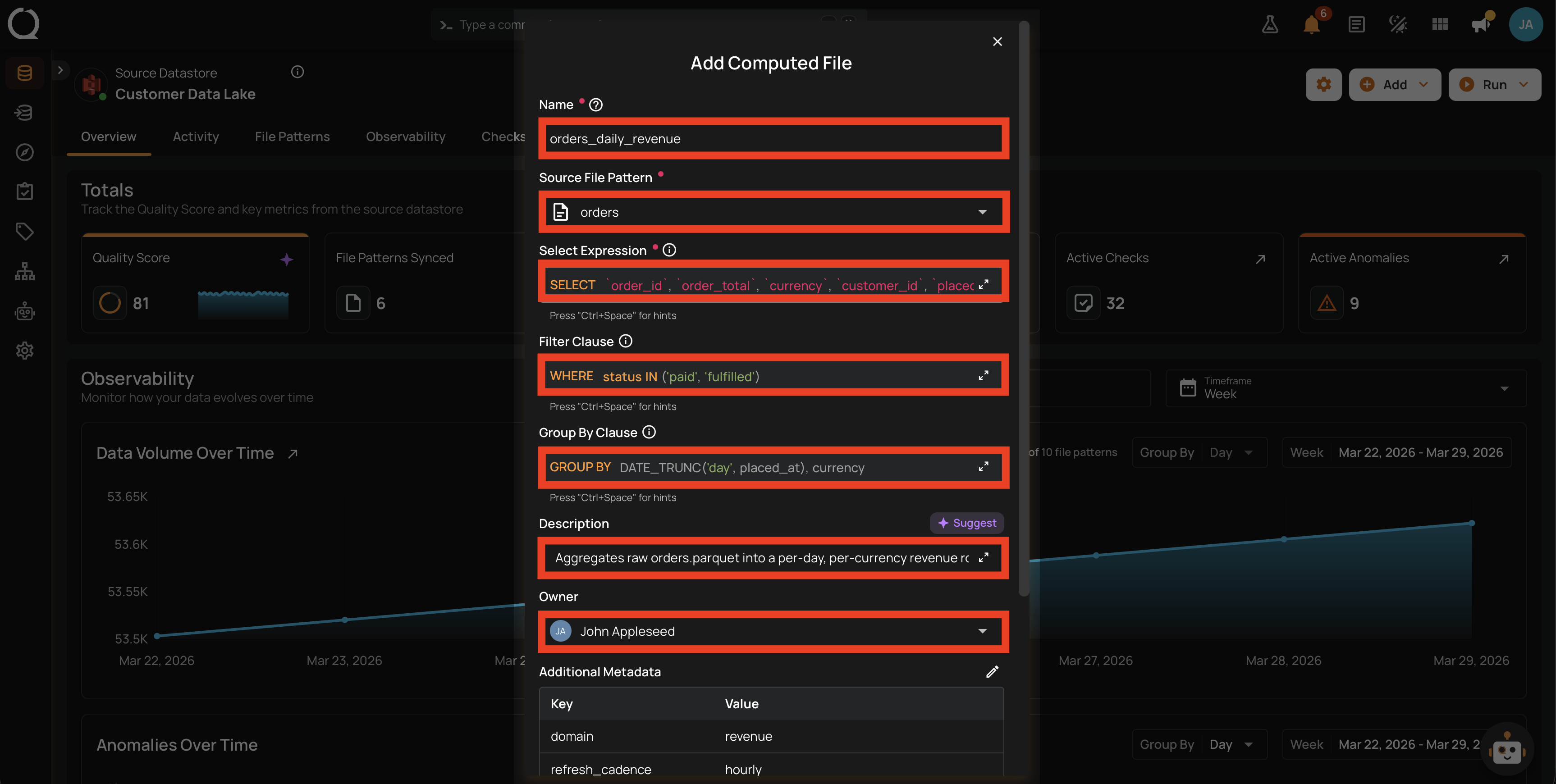
Task: Expand the sidebar with chevron arrow
Action: point(60,70)
